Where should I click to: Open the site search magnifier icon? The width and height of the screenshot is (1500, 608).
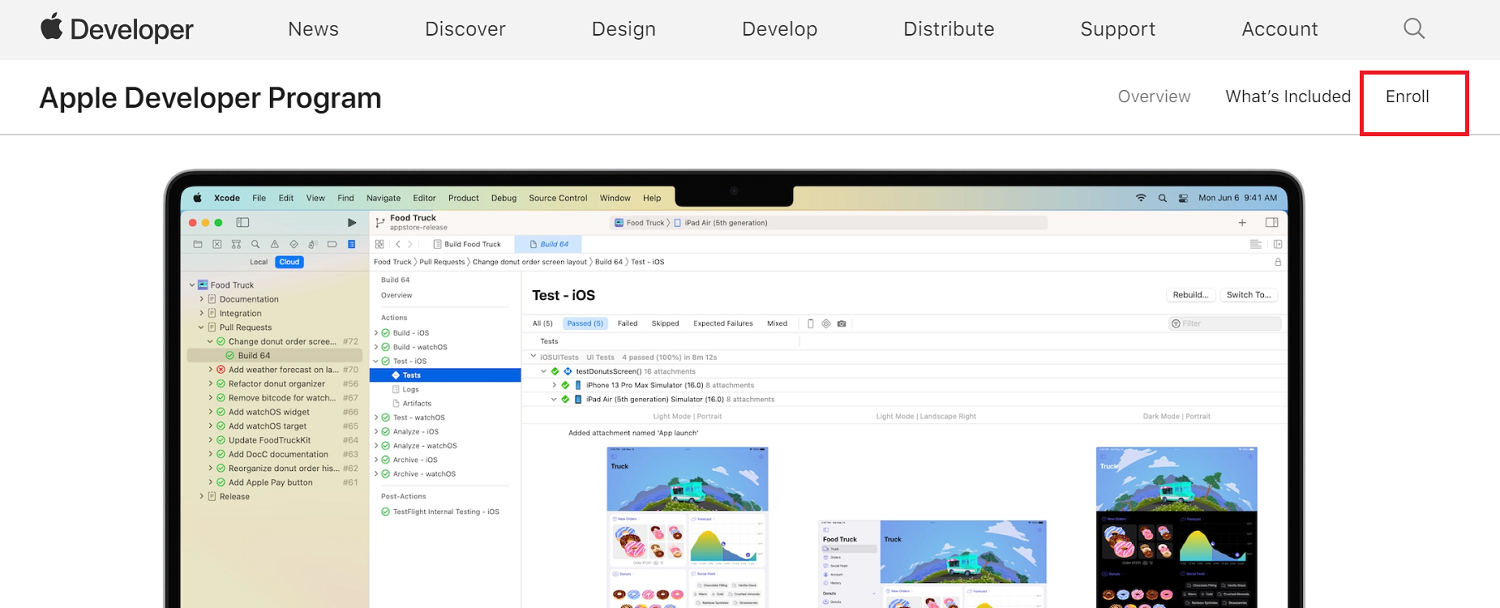(1414, 29)
